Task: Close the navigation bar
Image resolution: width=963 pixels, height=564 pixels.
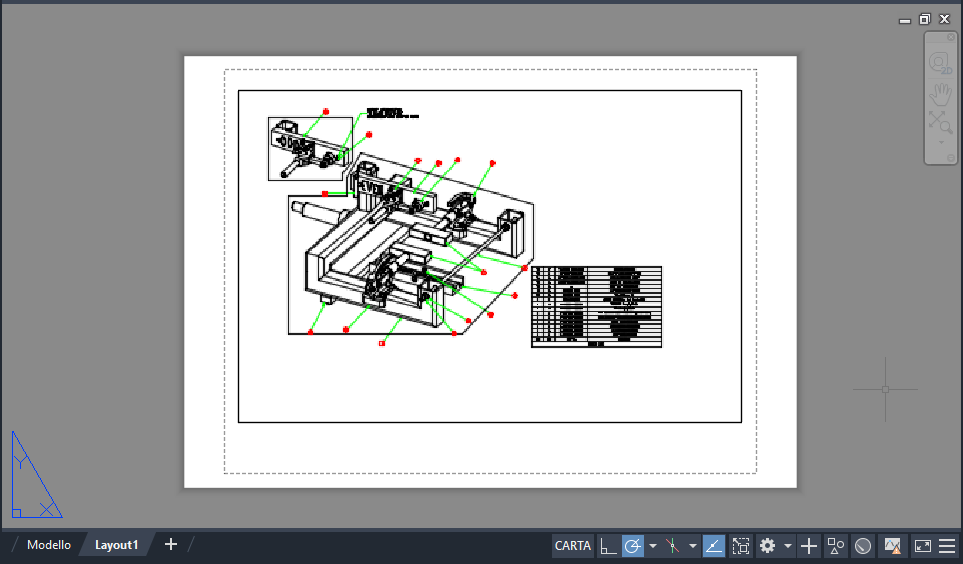Action: click(951, 37)
